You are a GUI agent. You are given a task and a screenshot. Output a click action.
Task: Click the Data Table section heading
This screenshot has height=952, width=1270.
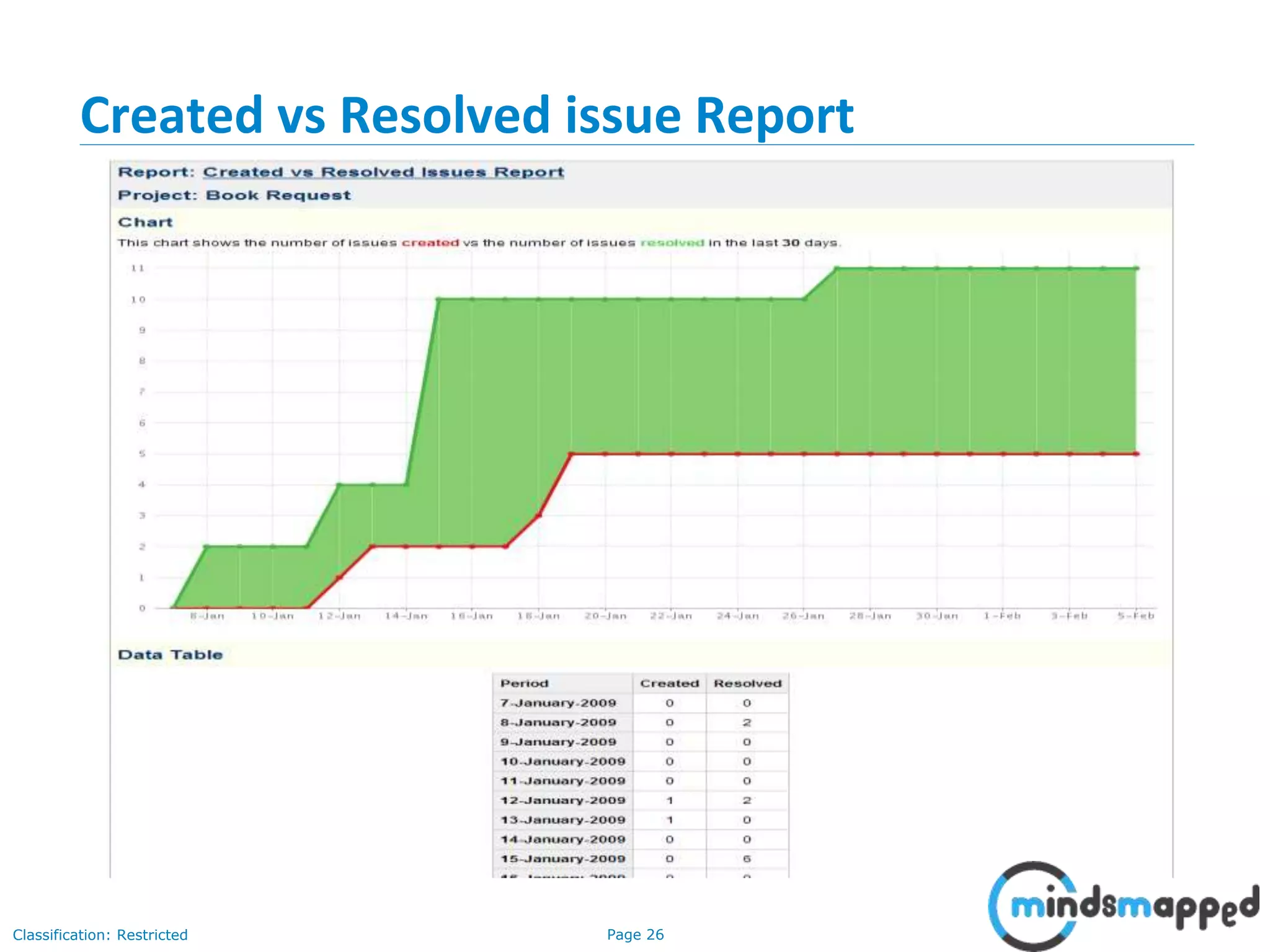tap(170, 655)
